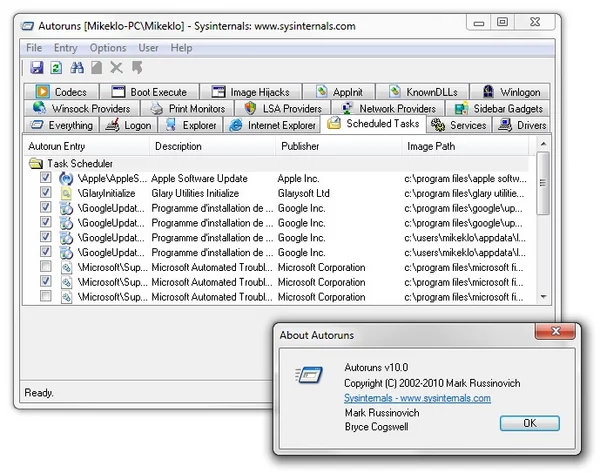Open the Entry menu
Image resolution: width=600 pixels, height=473 pixels.
click(65, 48)
